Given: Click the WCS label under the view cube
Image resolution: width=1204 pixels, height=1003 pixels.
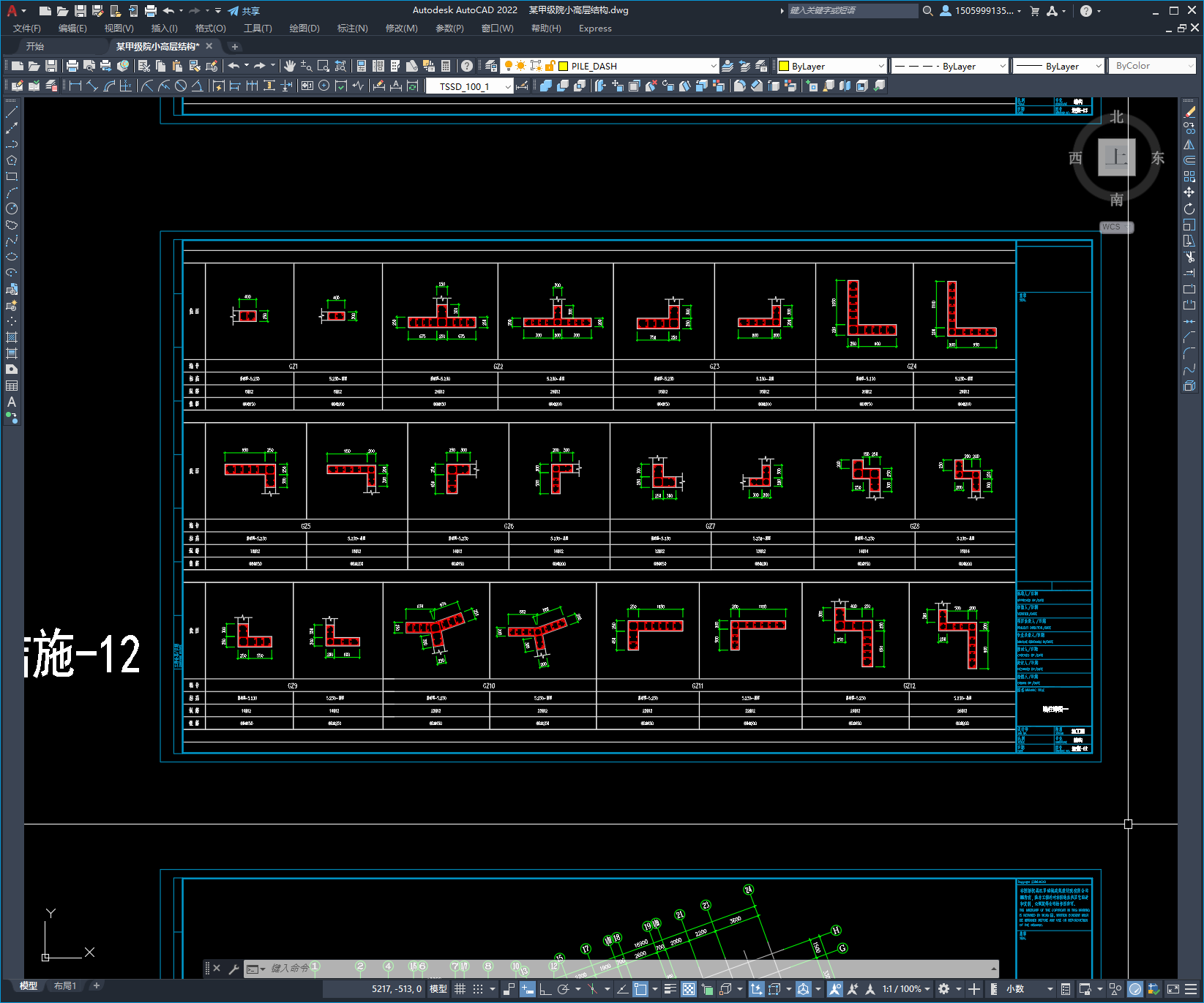Looking at the screenshot, I should point(1112,227).
